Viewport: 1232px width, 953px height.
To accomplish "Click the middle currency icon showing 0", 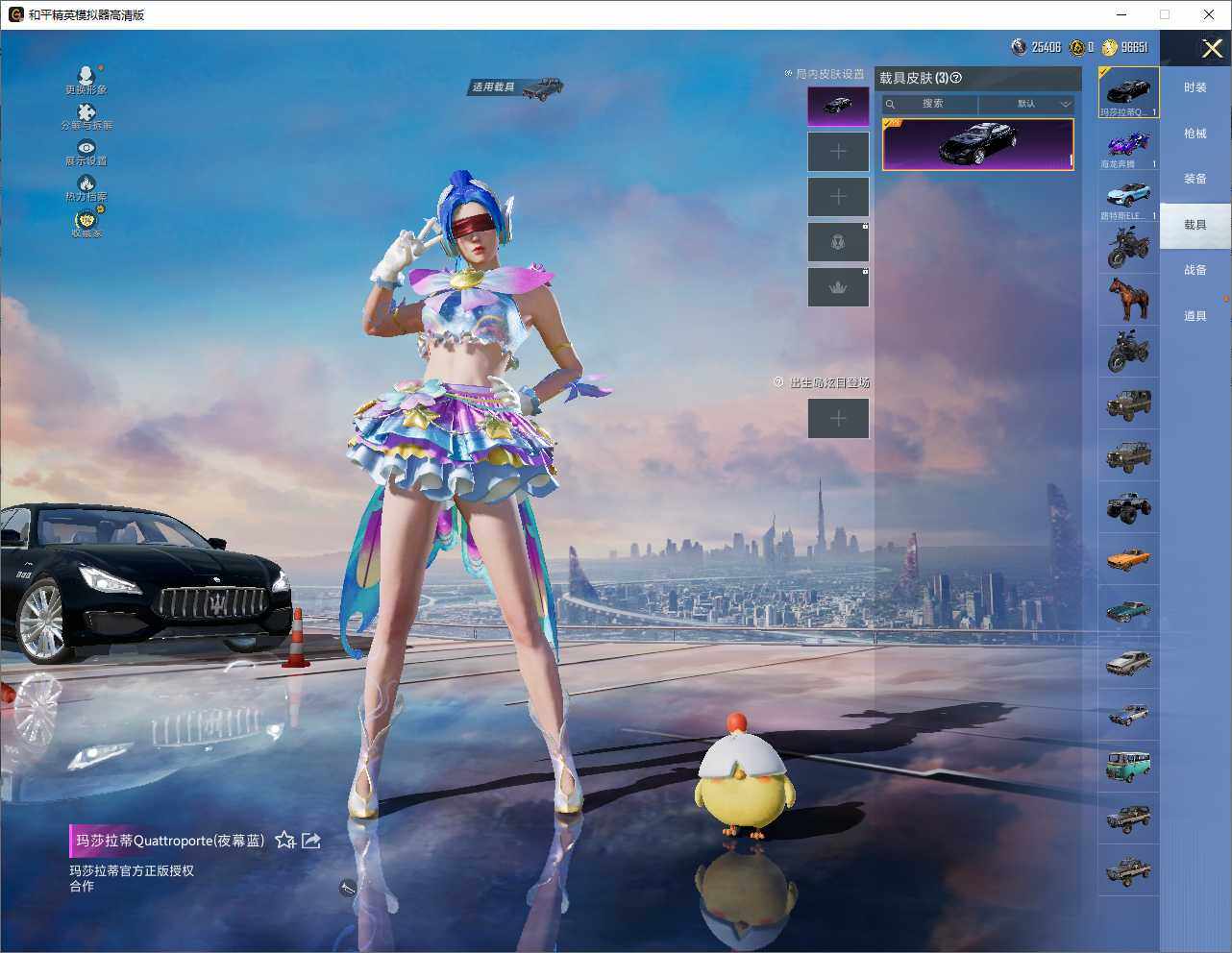I will (1077, 47).
